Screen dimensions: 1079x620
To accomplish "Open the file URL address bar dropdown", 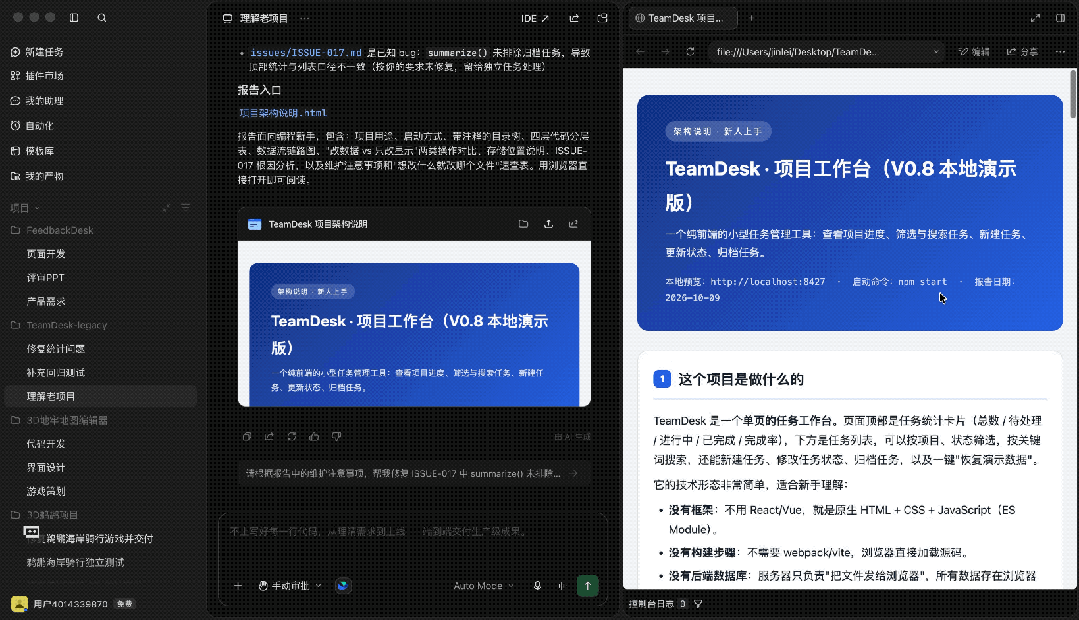I will point(936,52).
